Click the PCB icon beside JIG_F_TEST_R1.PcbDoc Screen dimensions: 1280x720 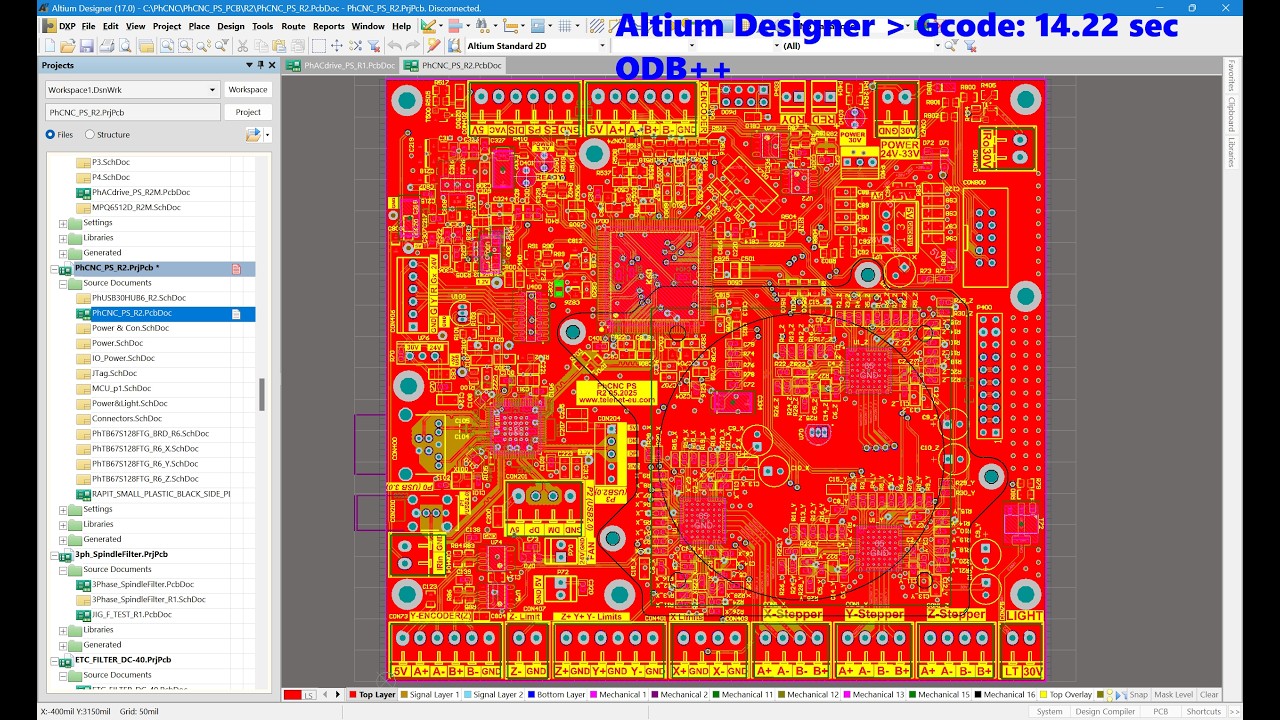84,615
